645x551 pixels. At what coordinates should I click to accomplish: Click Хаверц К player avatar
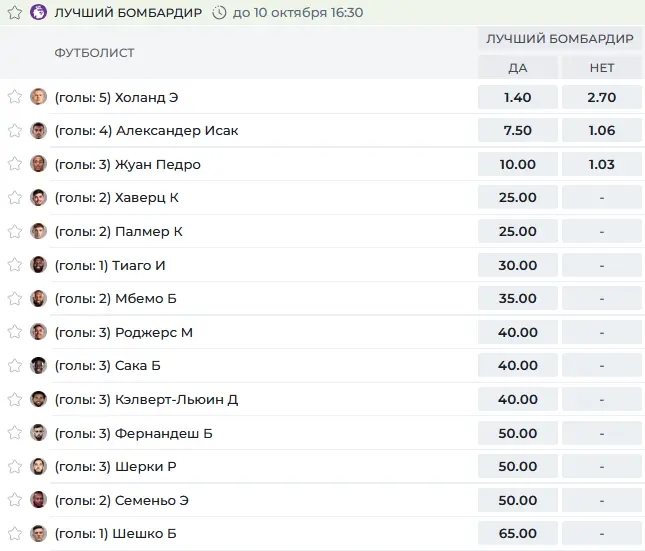[38, 198]
